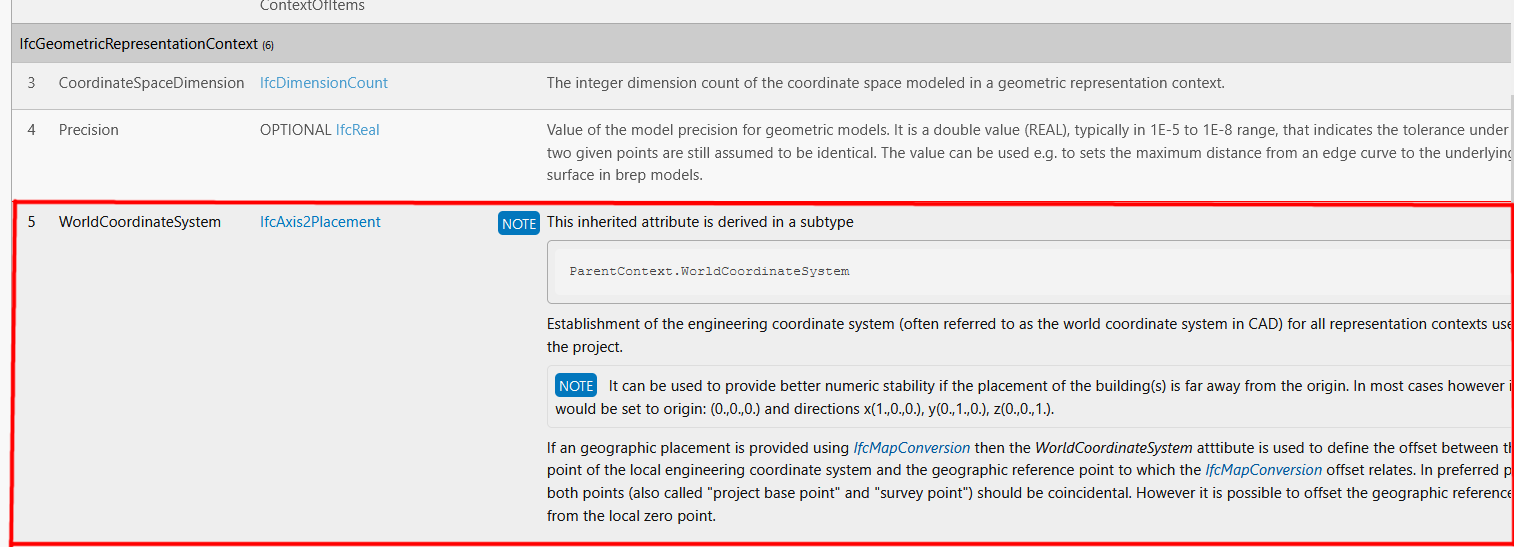Open the IfcAxis2Placement type link
This screenshot has width=1514, height=547.
pos(320,222)
